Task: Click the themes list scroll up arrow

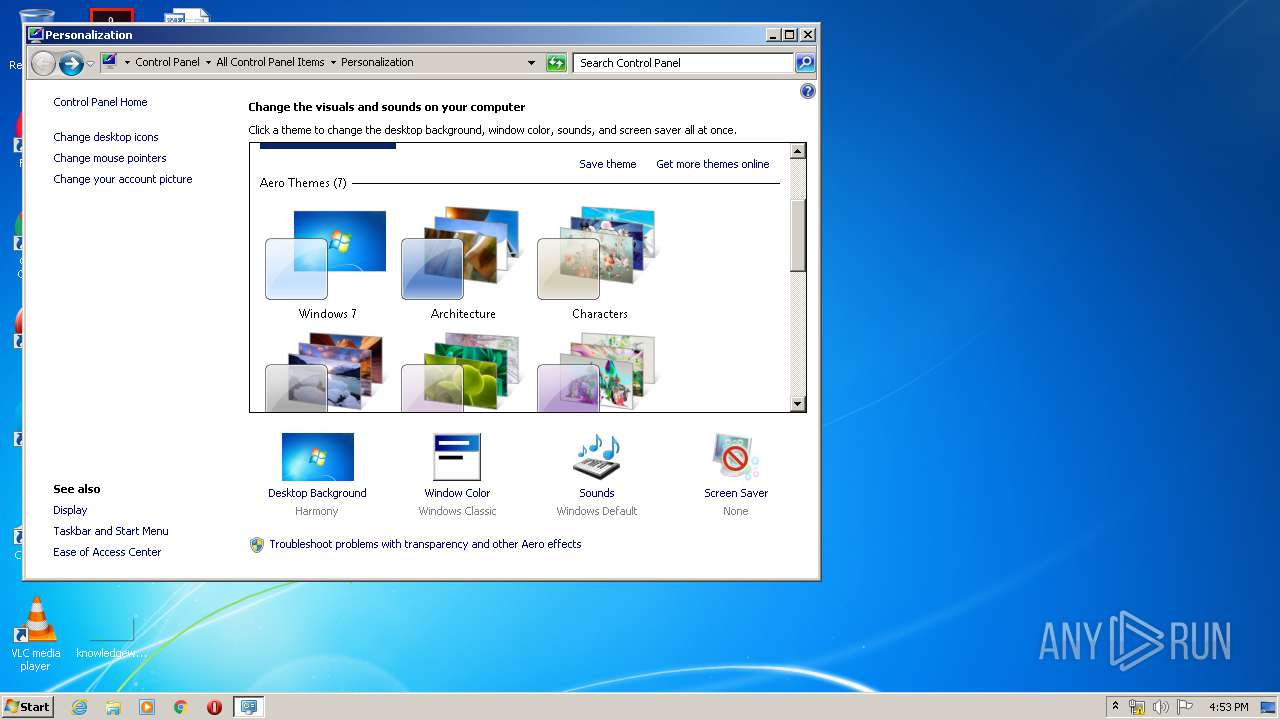Action: tap(797, 151)
